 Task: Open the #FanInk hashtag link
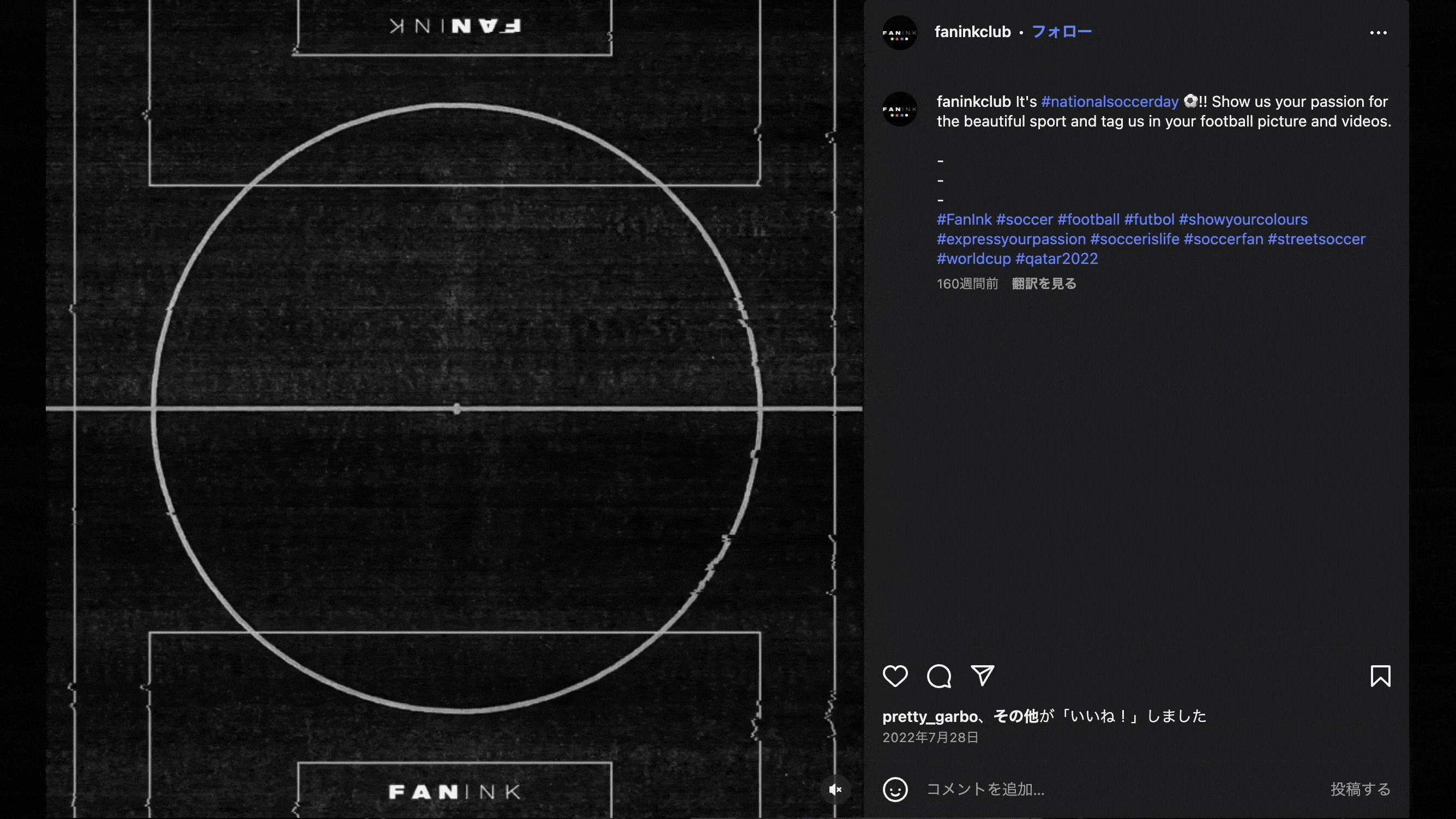pyautogui.click(x=965, y=219)
